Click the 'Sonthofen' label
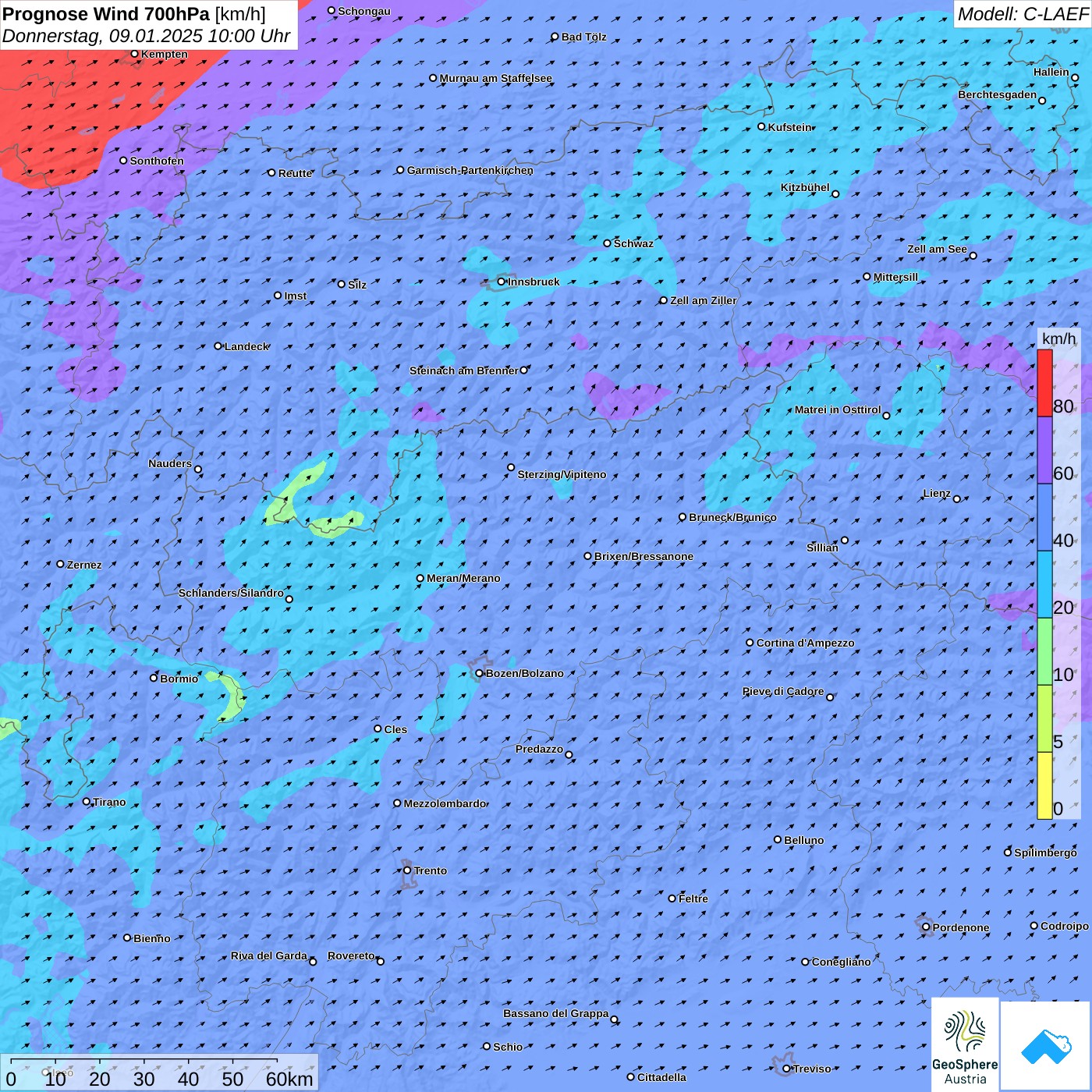This screenshot has height=1092, width=1092. click(157, 161)
